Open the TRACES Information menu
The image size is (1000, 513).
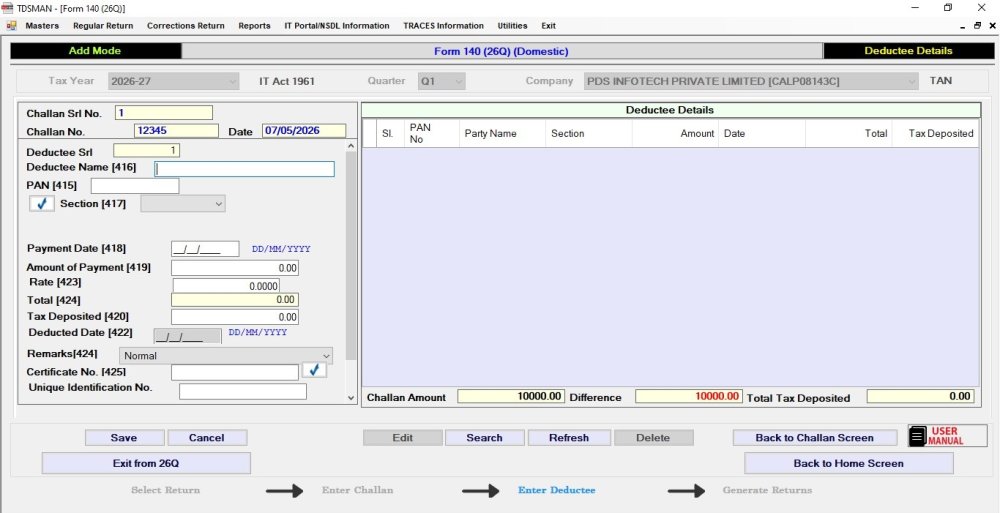[443, 26]
